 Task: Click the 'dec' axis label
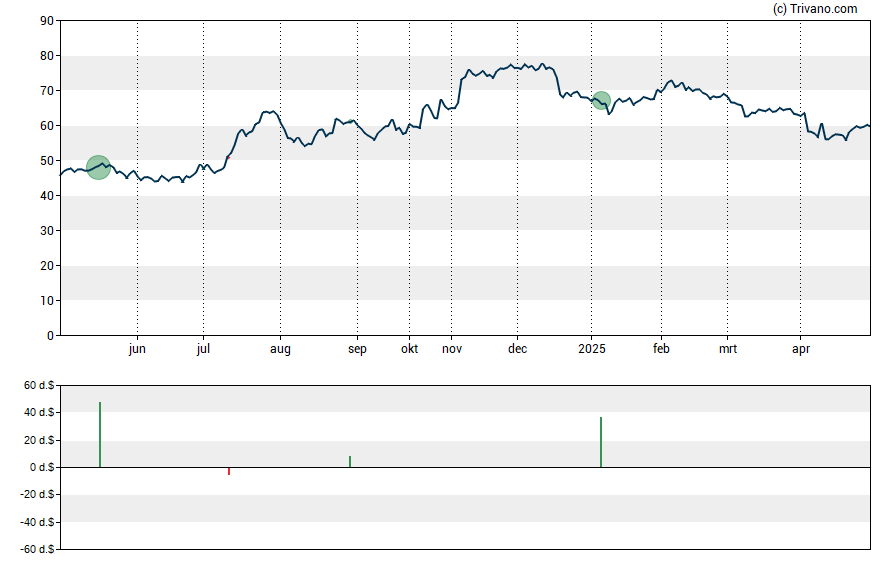(x=518, y=349)
